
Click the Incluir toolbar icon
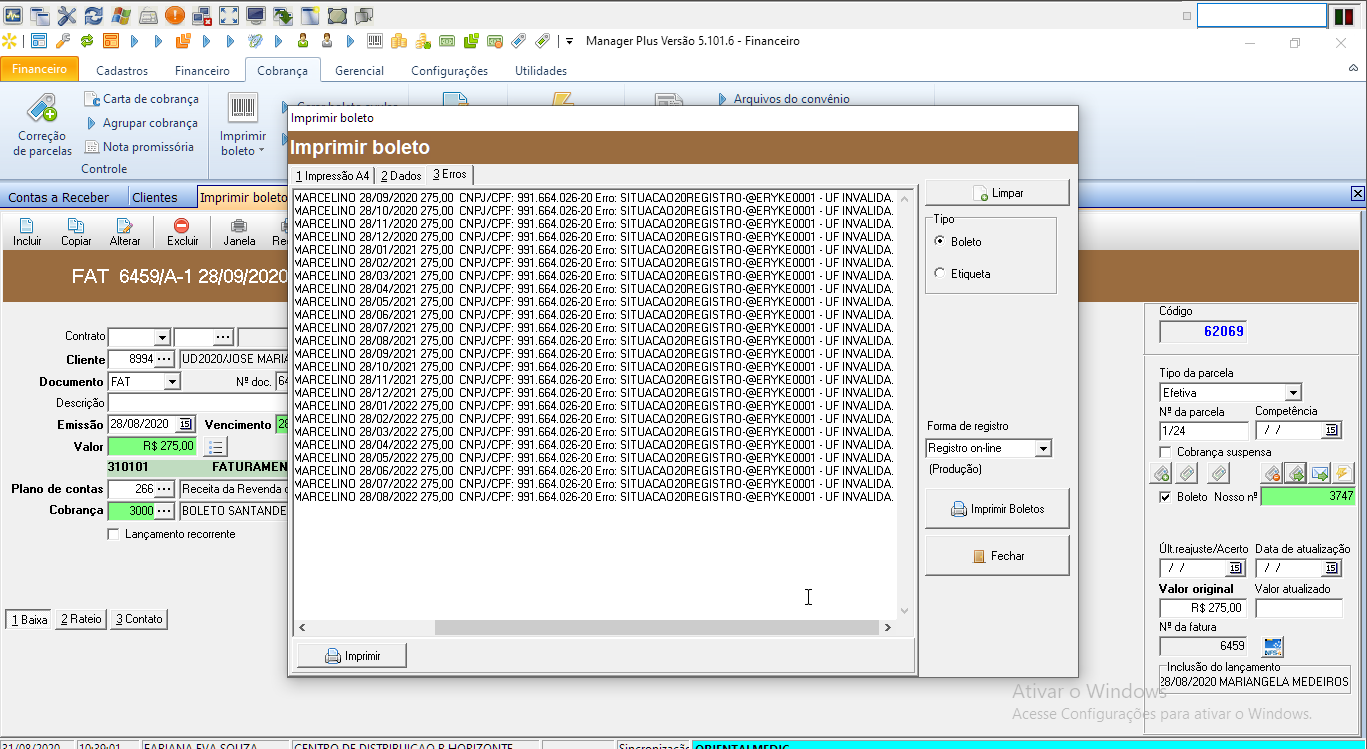coord(27,227)
